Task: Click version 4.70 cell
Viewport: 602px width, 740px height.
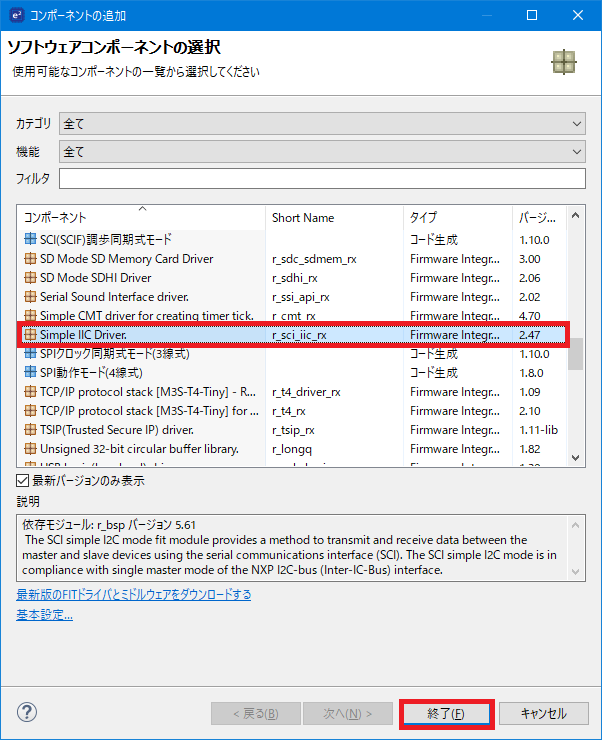Action: 529,315
